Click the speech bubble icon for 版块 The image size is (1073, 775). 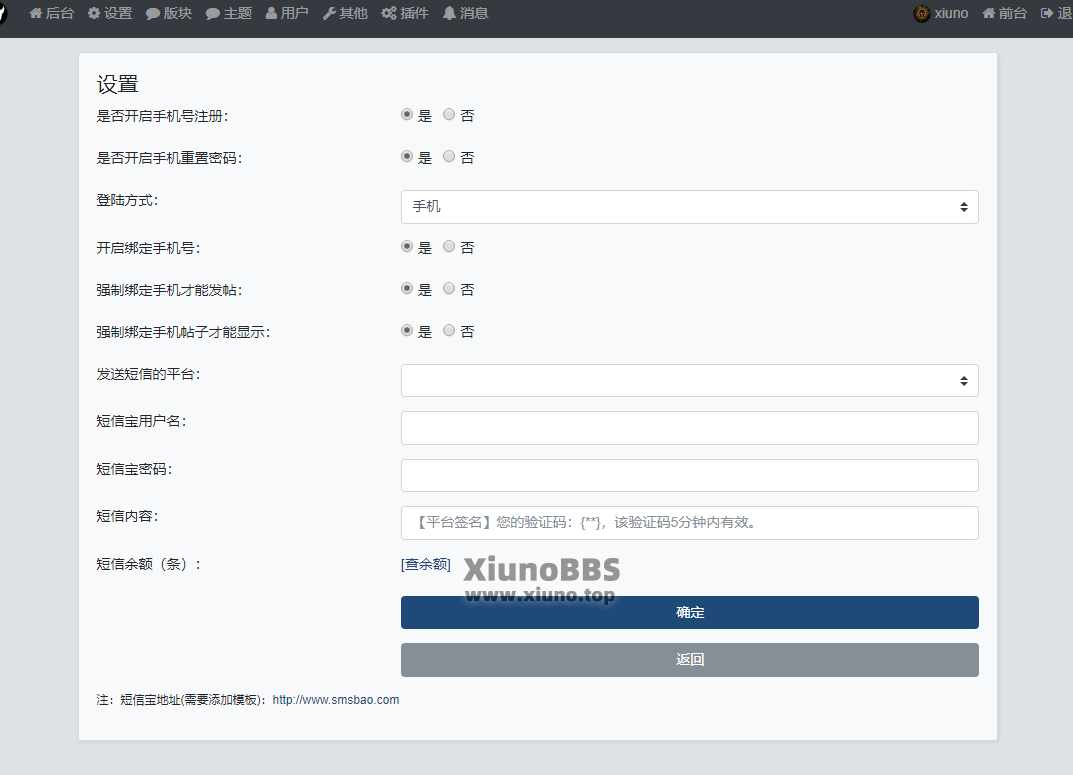click(x=153, y=14)
